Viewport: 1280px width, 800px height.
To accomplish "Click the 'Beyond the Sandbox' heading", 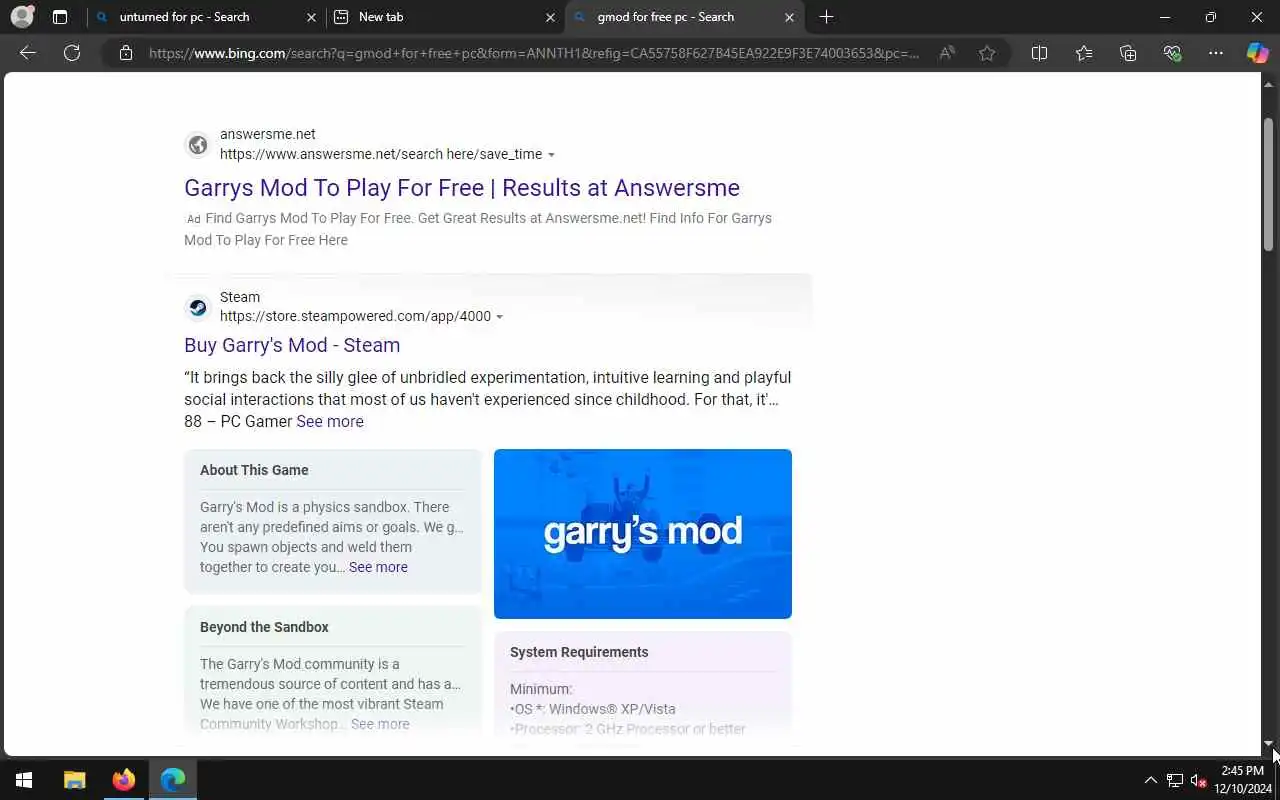I will (x=264, y=627).
